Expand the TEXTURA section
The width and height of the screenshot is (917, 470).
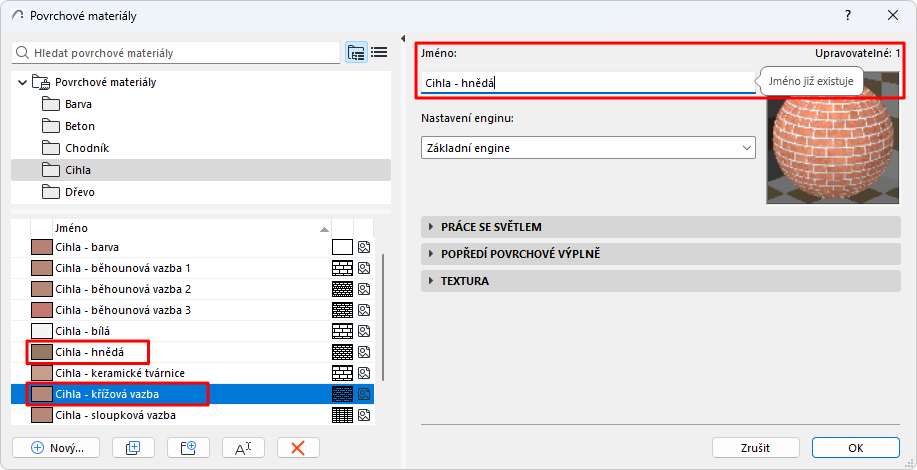tap(431, 281)
